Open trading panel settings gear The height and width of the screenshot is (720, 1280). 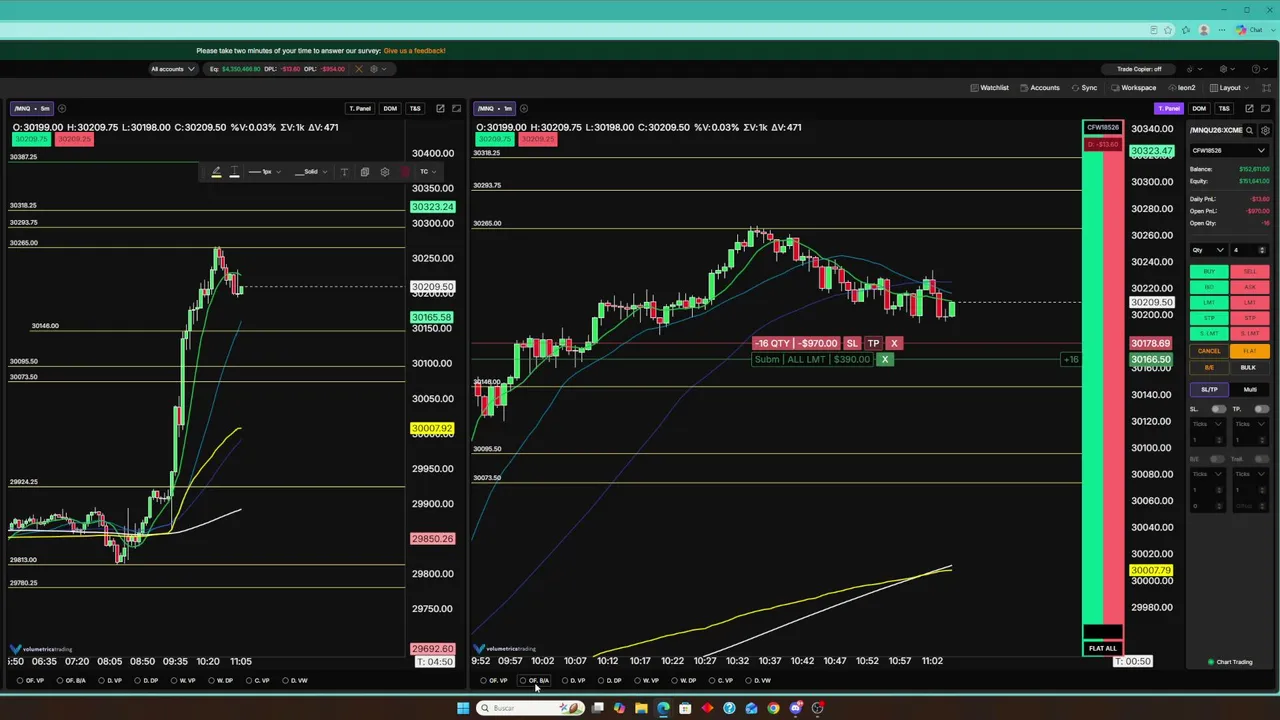pyautogui.click(x=1266, y=130)
